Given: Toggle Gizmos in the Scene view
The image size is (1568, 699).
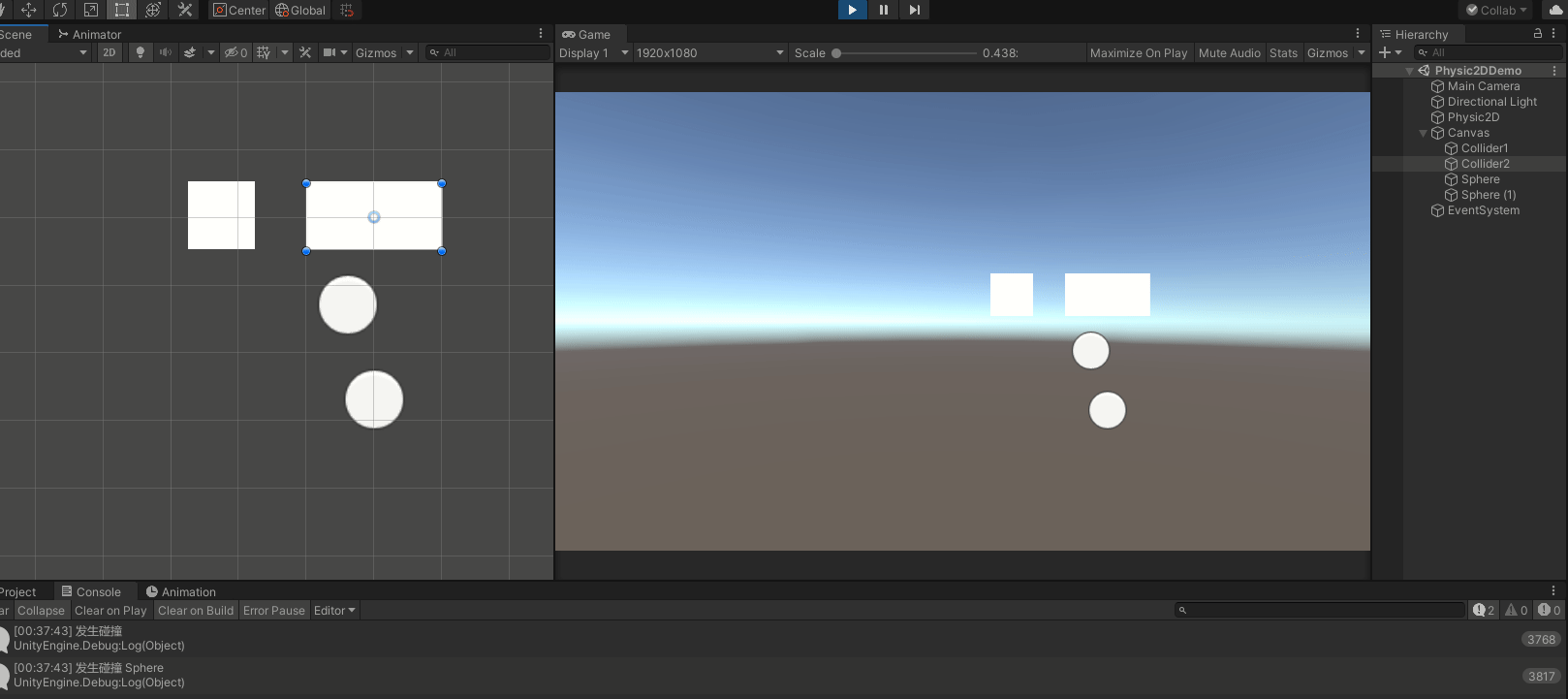Looking at the screenshot, I should click(376, 52).
